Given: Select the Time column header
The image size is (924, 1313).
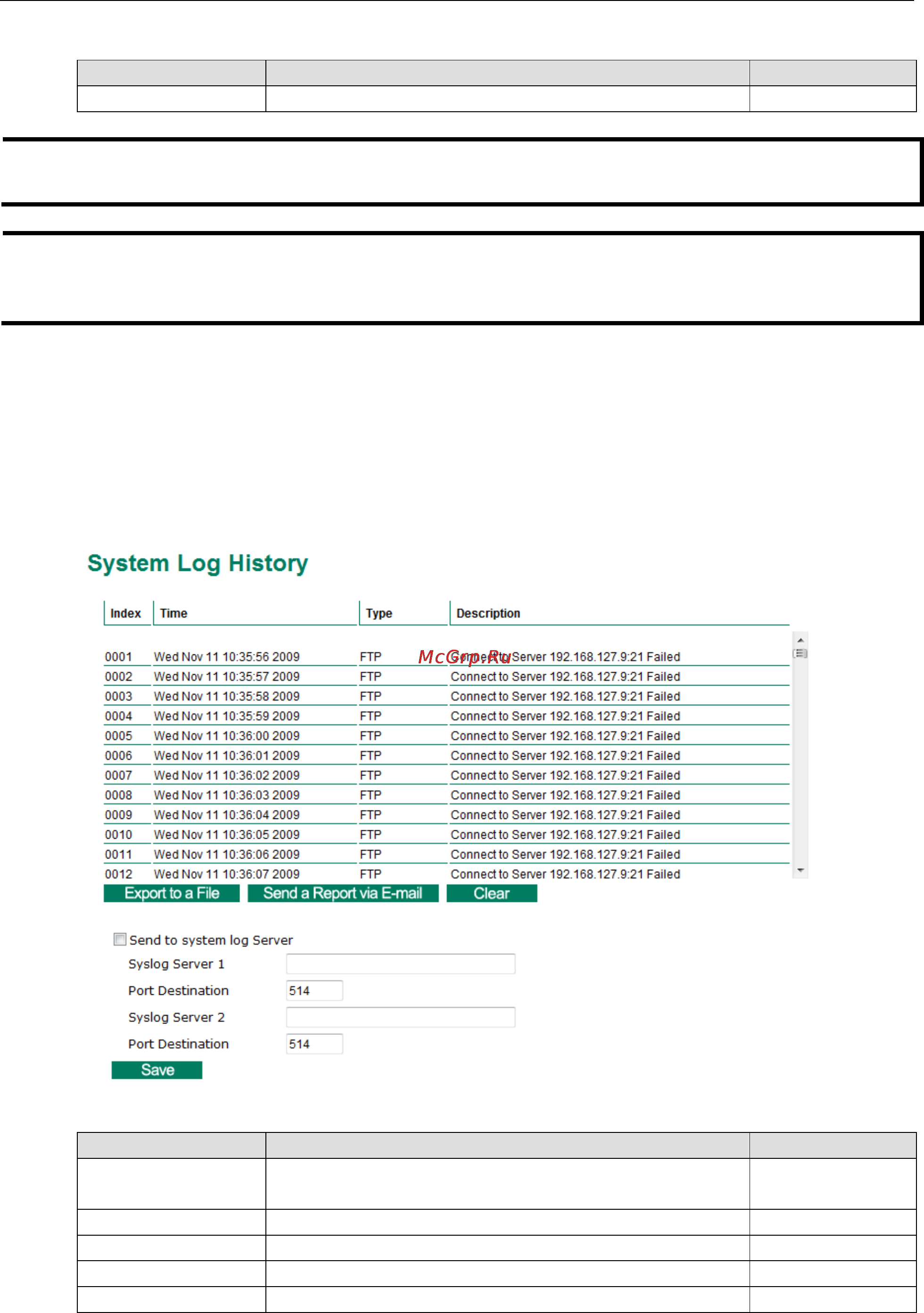Looking at the screenshot, I should (x=173, y=613).
